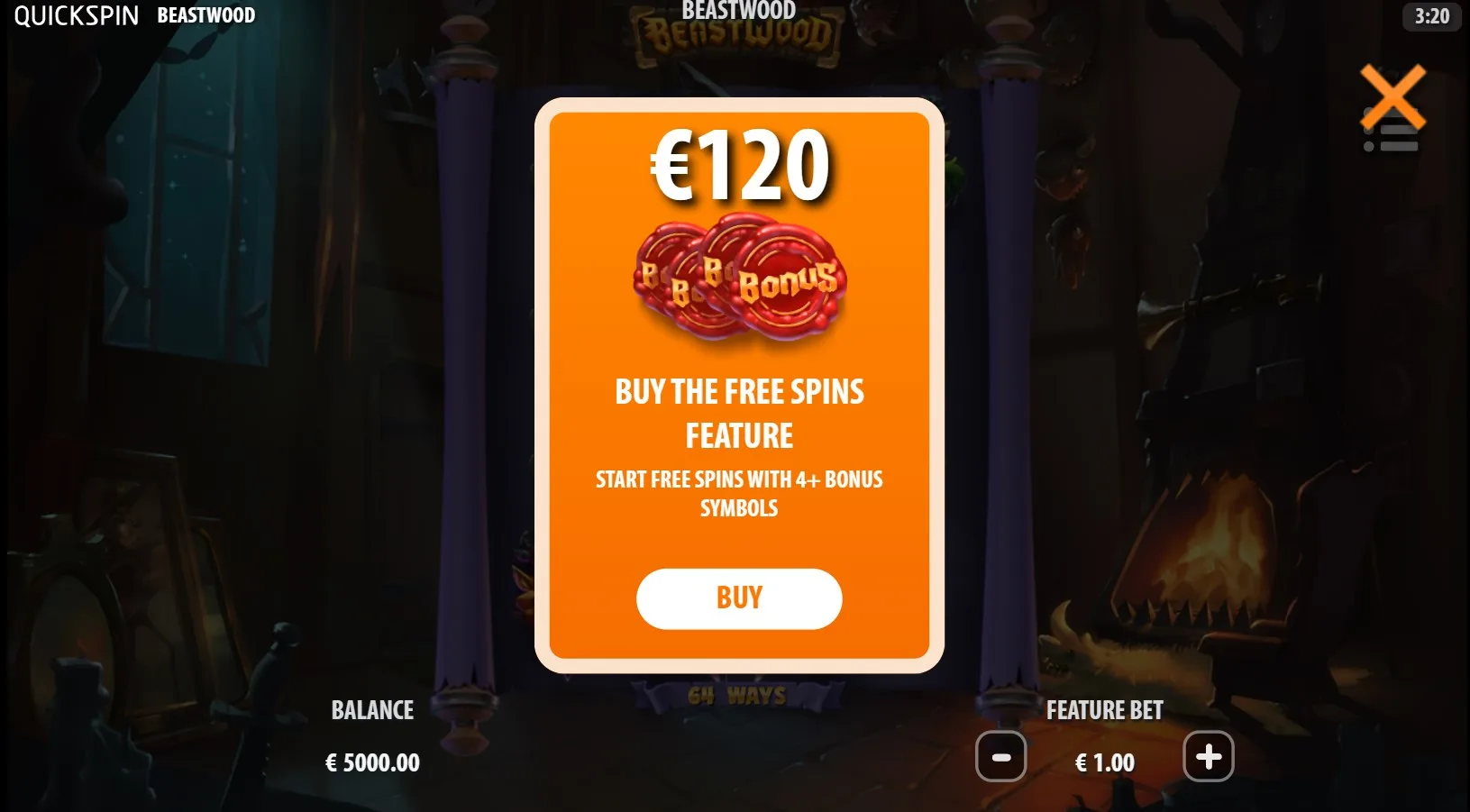Click the white BUY button
This screenshot has height=812, width=1470.
(739, 598)
